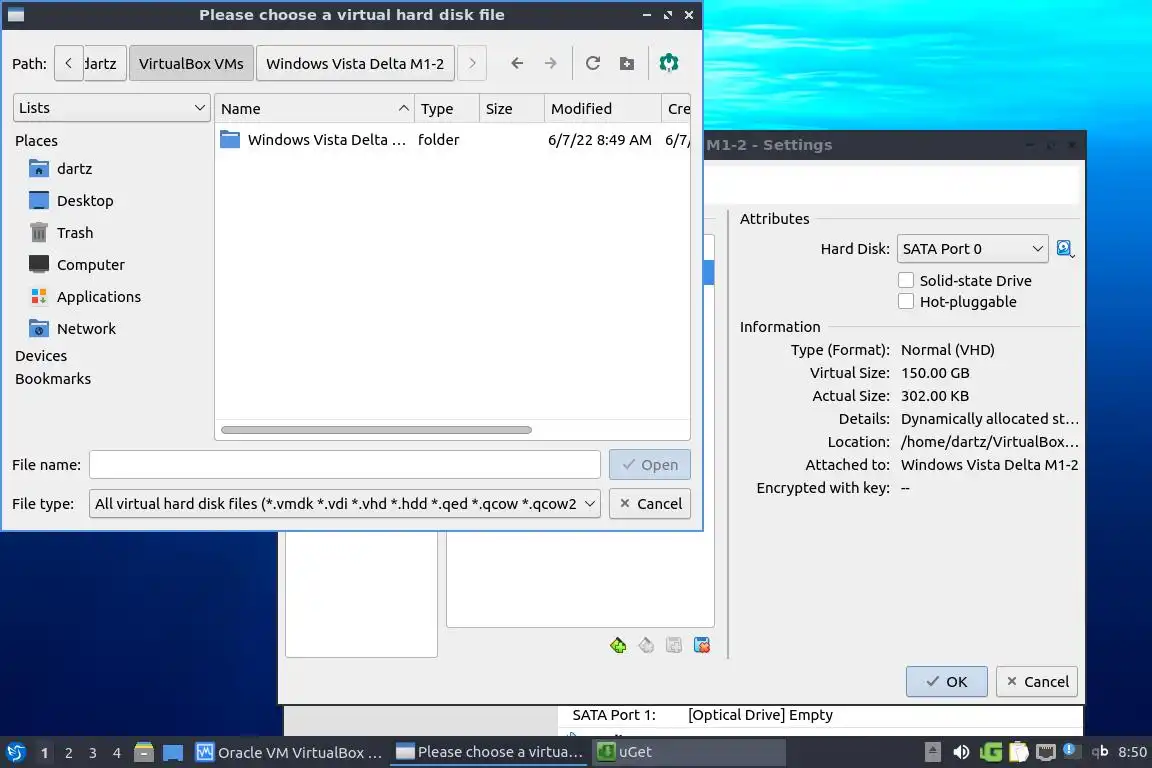Click the qb tray icon
Screen dimensions: 1152x768
tap(1100, 751)
